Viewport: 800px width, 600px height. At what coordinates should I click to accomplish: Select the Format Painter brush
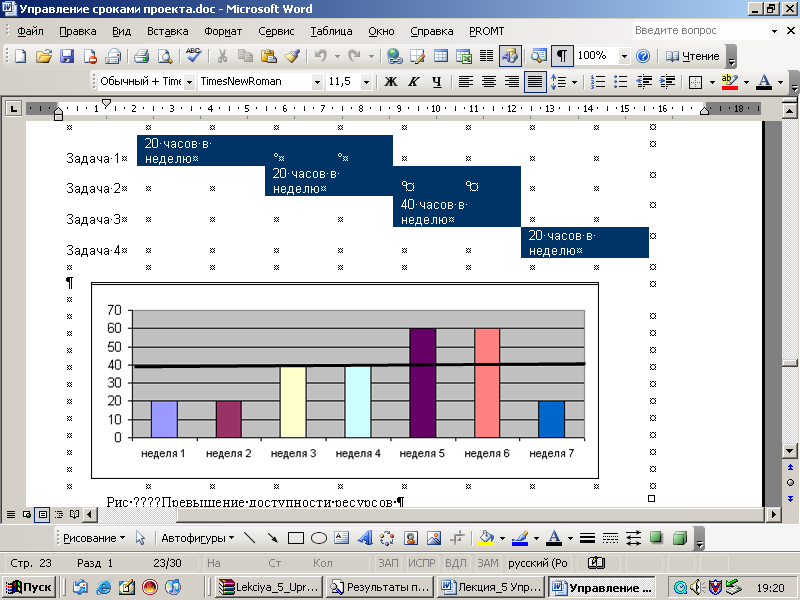point(292,56)
